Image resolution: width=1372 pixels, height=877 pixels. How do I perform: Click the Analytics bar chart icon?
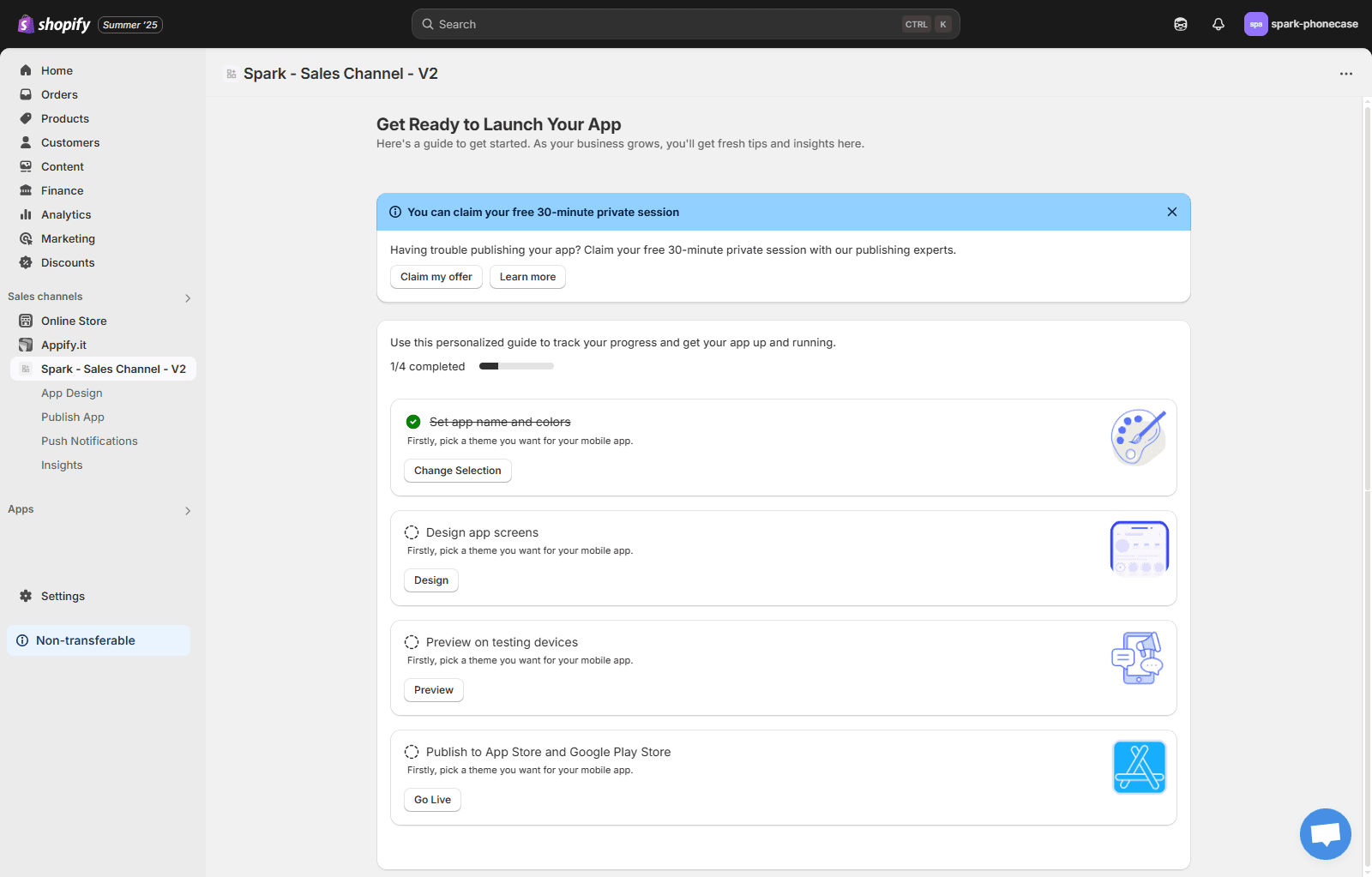26,214
